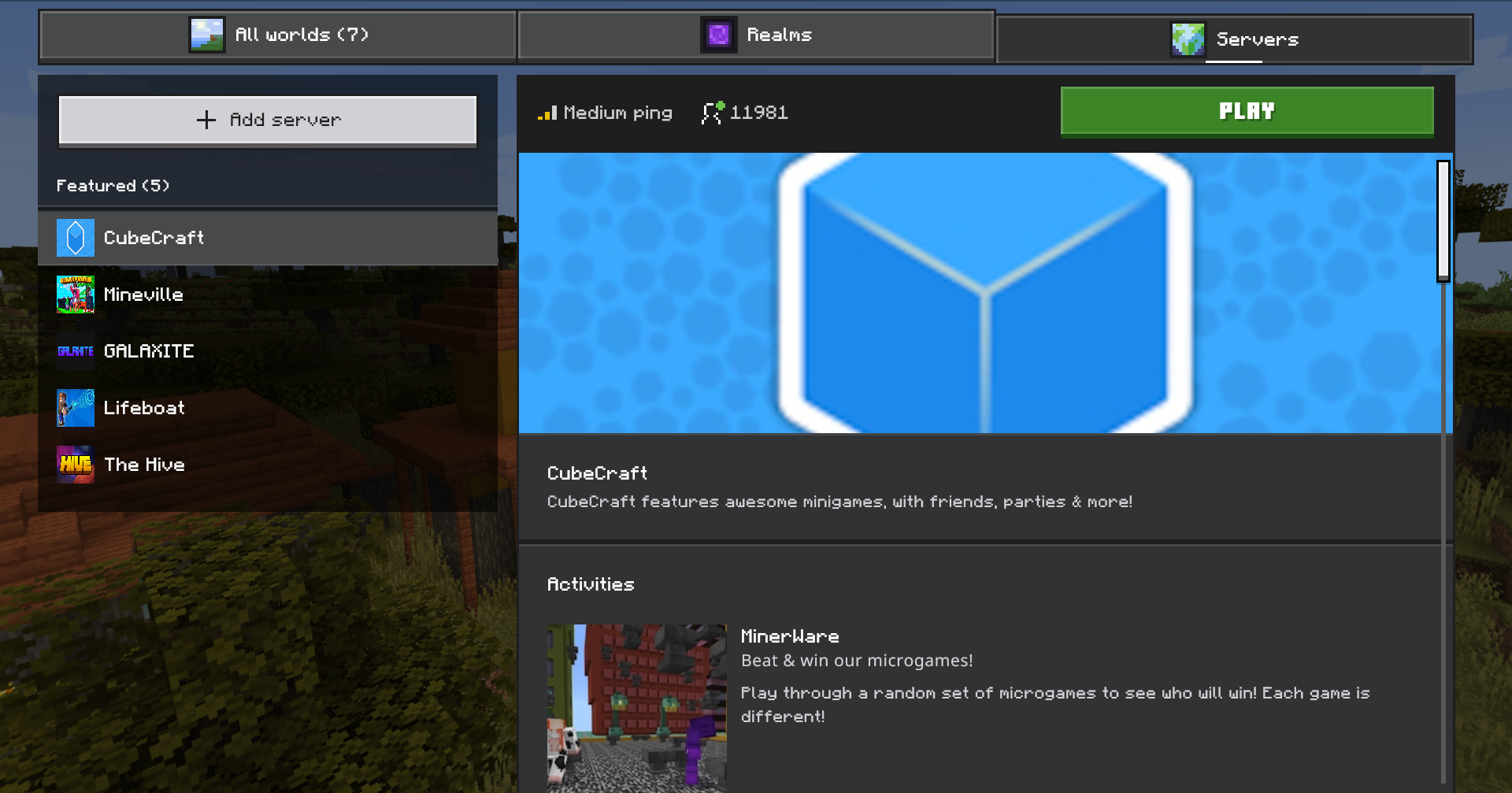
Task: Click the Featured (5) section header
Action: coord(113,186)
